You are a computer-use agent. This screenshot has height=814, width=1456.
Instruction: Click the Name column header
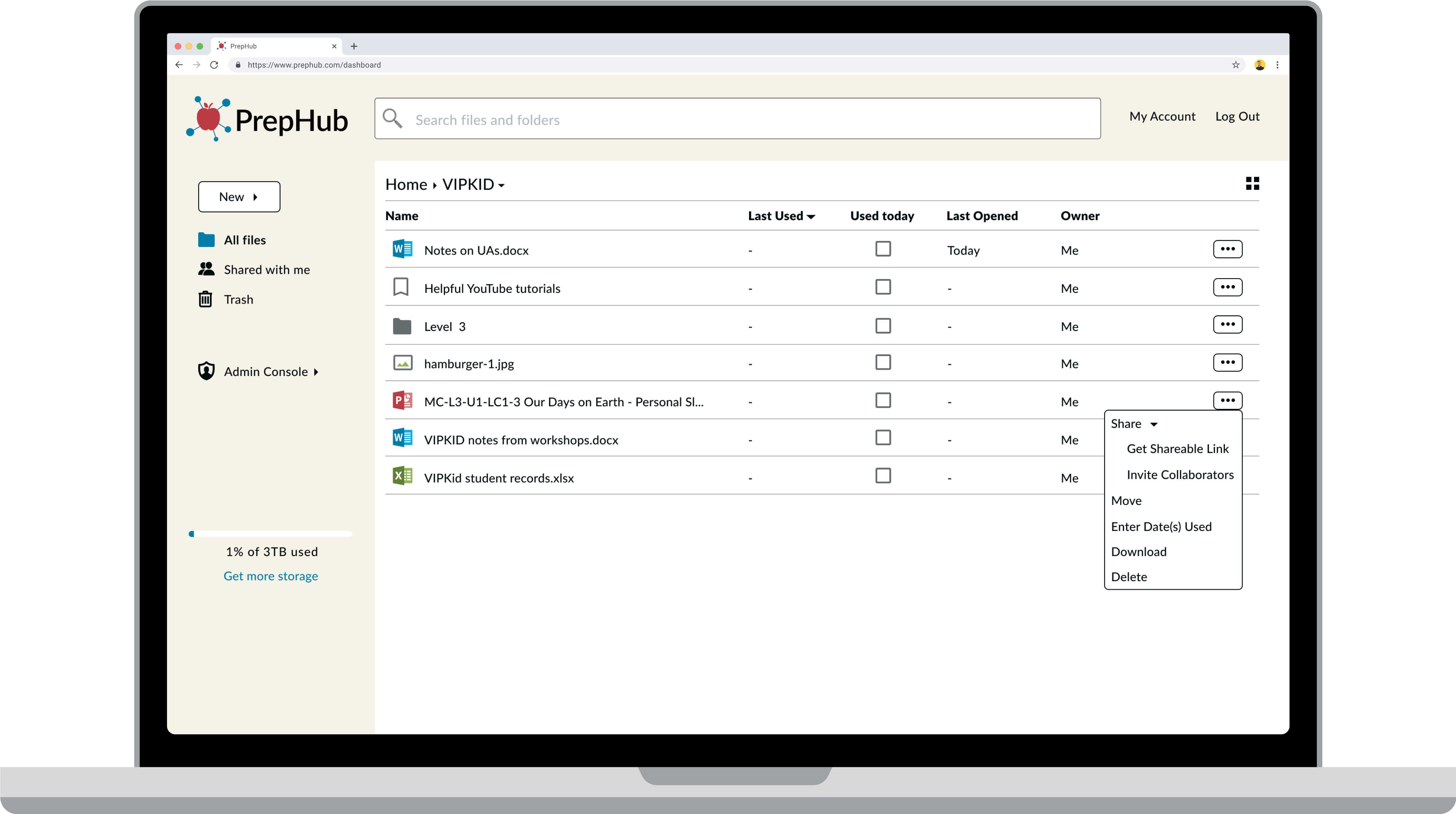coord(402,216)
